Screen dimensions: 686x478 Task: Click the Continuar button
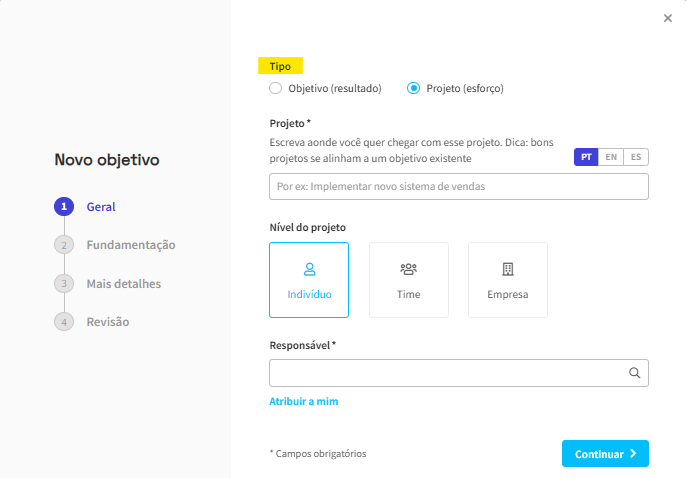(x=605, y=454)
